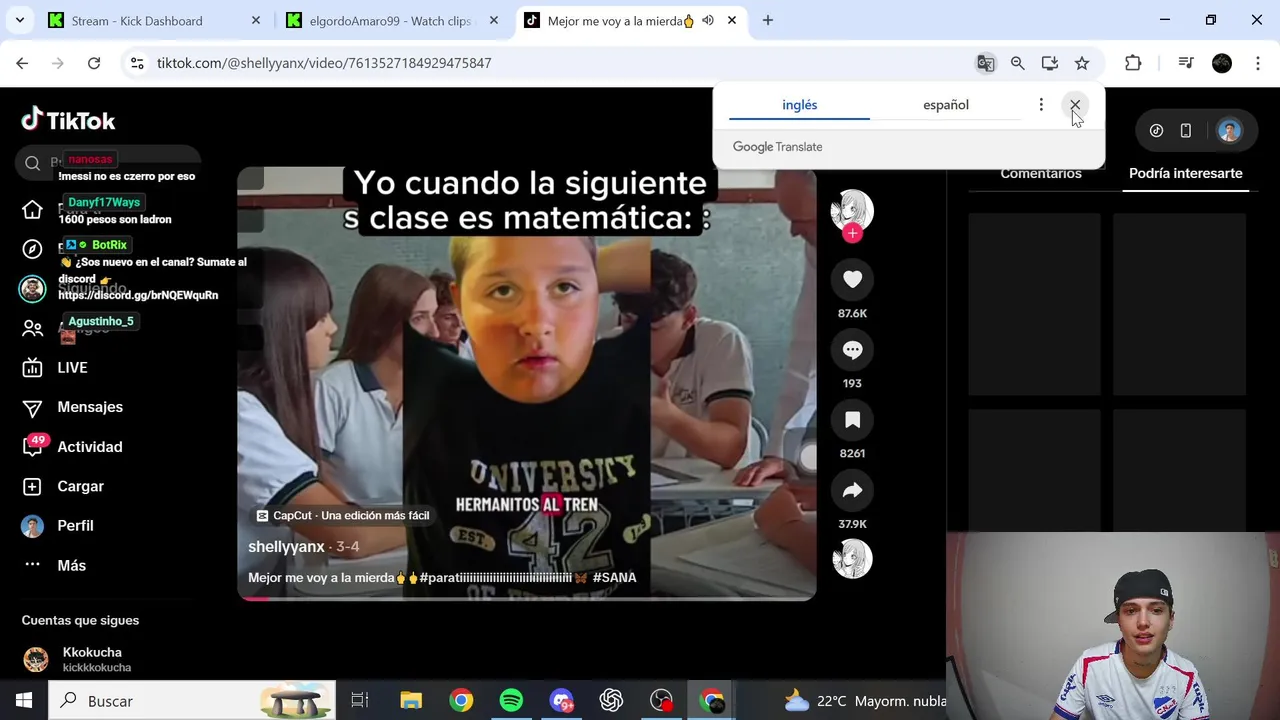Click the explore compass icon
The image size is (1280, 720).
click(x=33, y=249)
